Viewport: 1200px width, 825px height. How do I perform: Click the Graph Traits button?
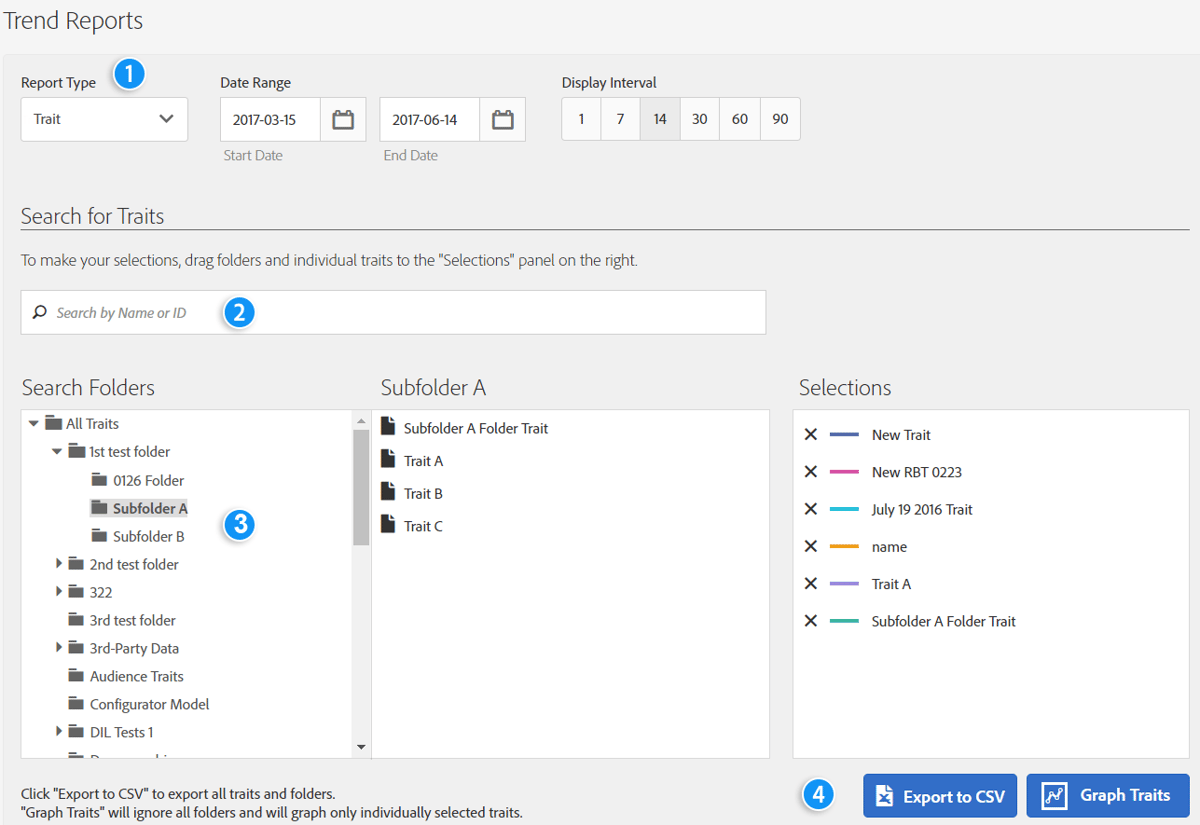(1107, 795)
